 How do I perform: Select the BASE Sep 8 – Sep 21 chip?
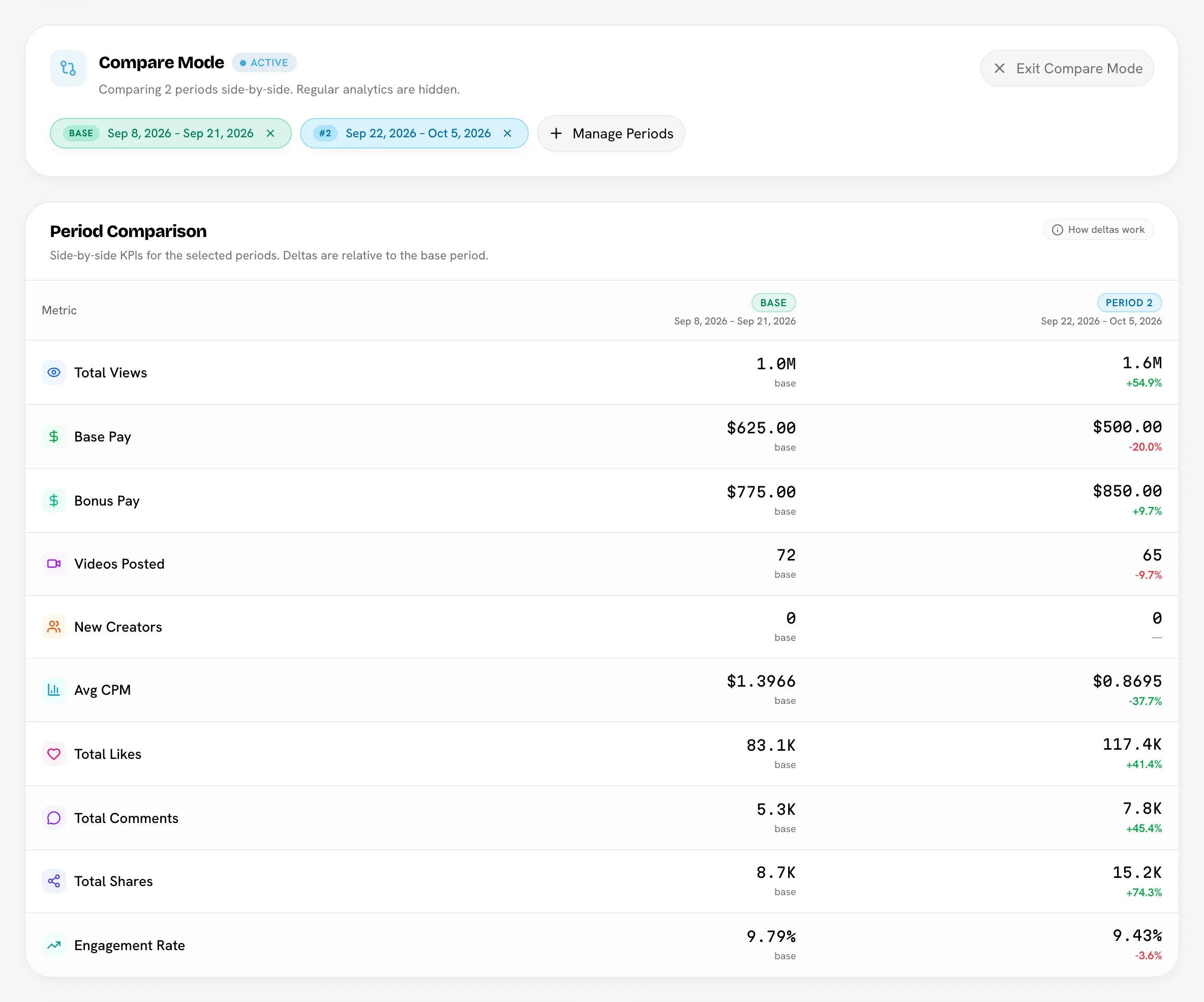pyautogui.click(x=170, y=133)
